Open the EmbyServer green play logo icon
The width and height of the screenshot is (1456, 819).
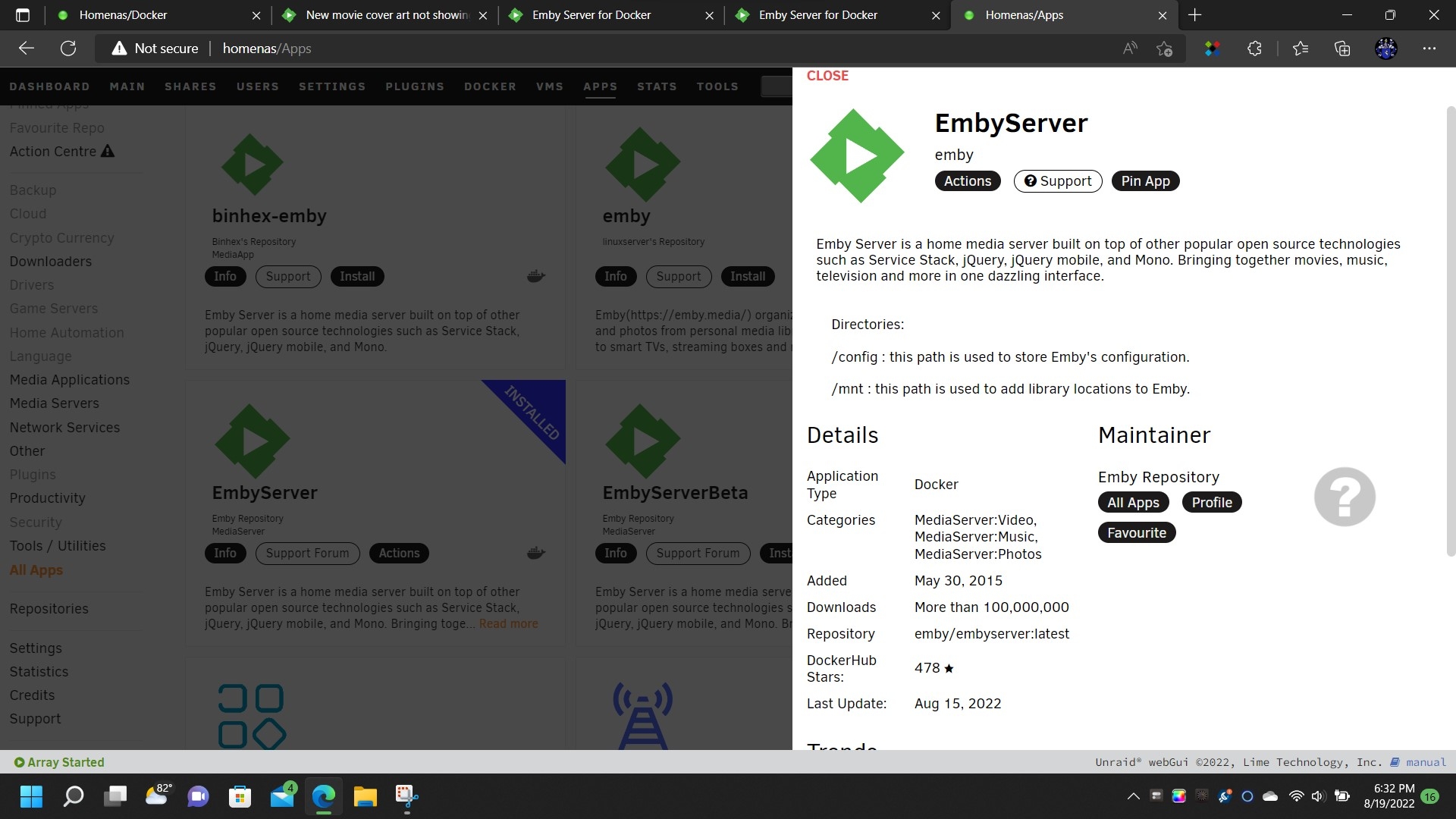pos(857,155)
